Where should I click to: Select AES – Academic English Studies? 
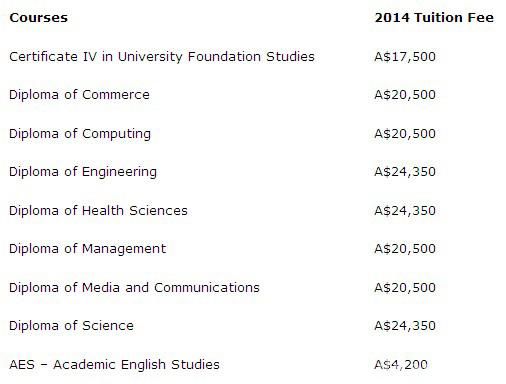[x=114, y=365]
